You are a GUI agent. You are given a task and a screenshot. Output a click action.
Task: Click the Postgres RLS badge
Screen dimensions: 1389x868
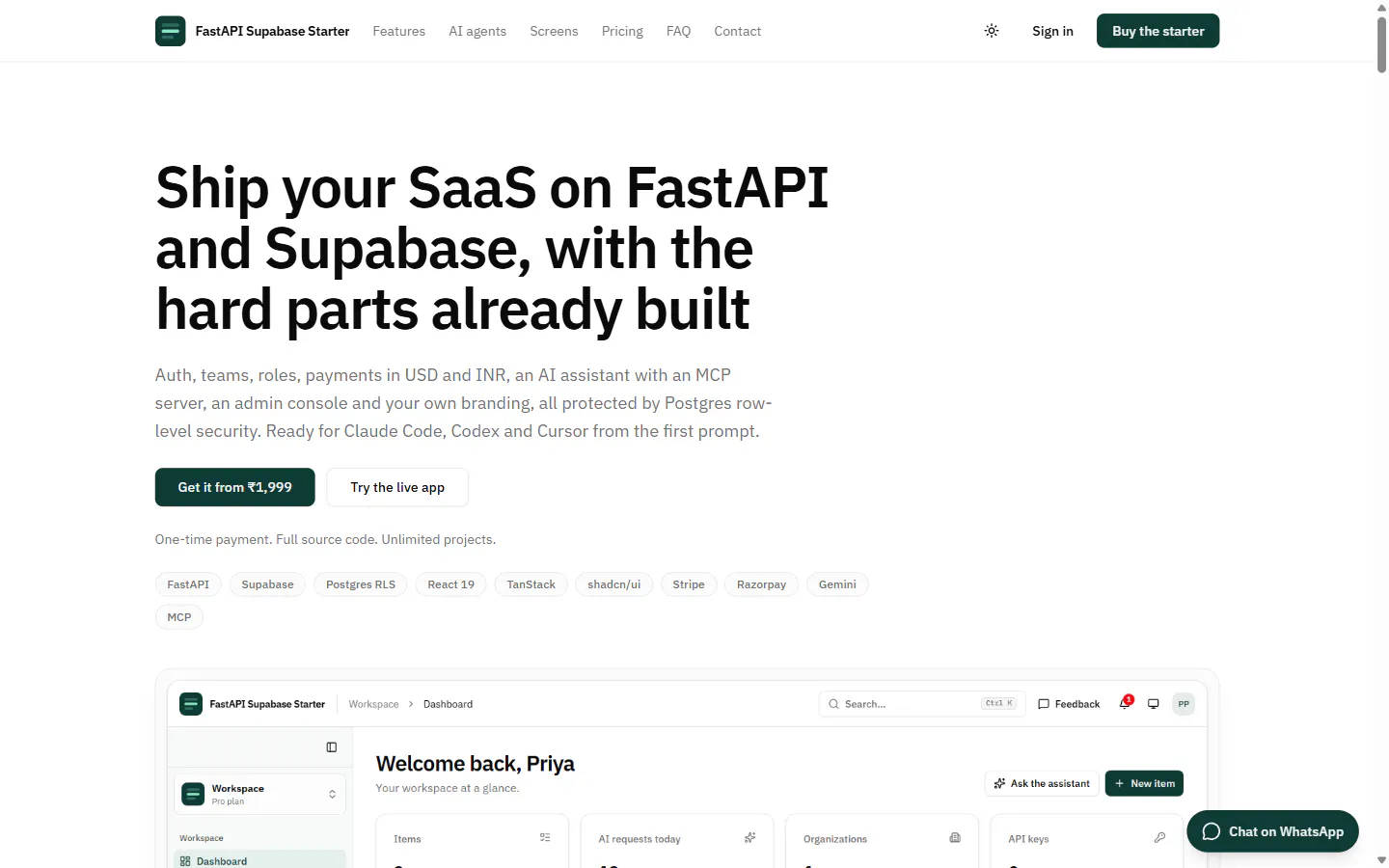point(361,584)
